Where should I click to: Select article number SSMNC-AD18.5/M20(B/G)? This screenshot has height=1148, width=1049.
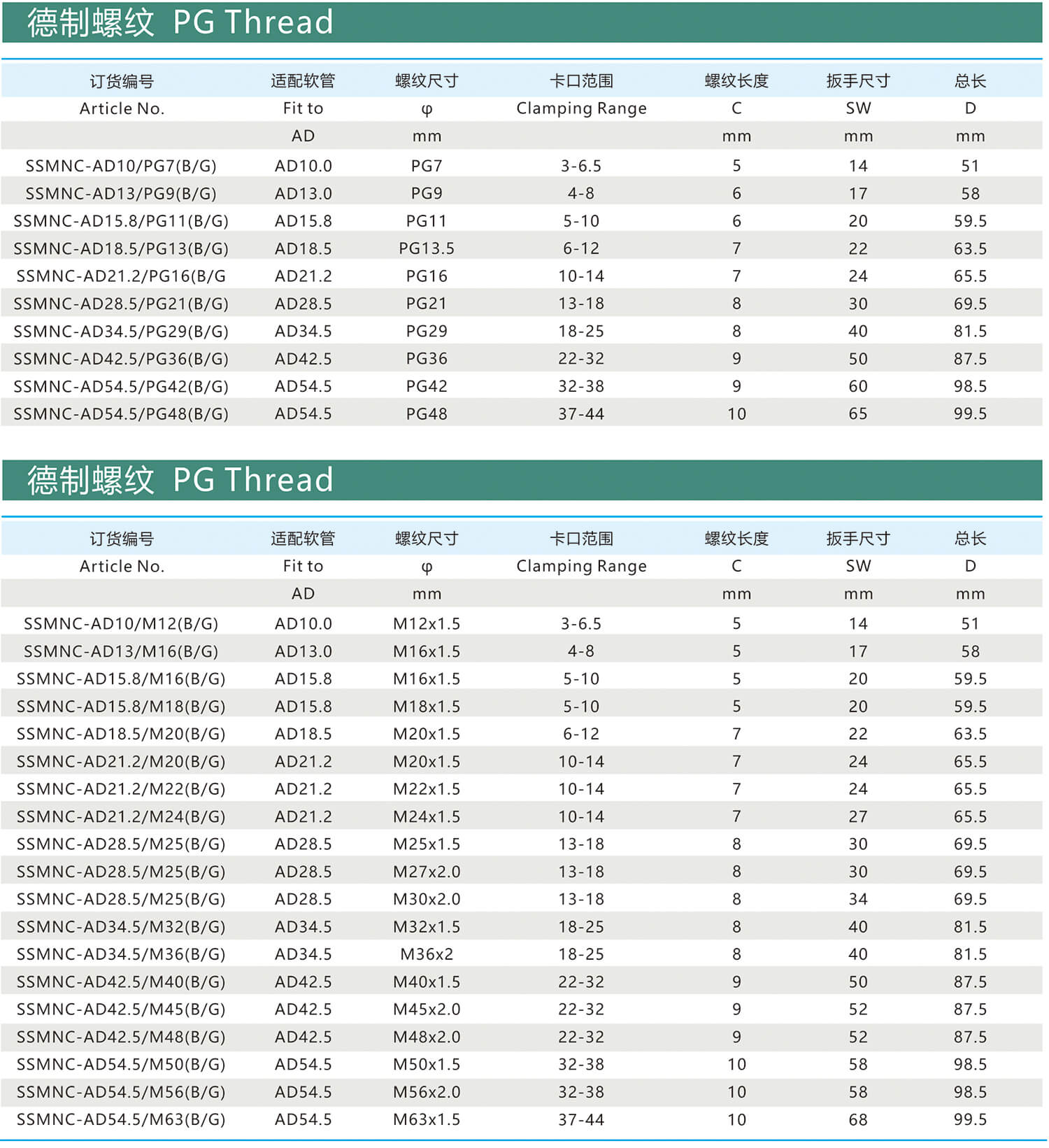tap(121, 734)
